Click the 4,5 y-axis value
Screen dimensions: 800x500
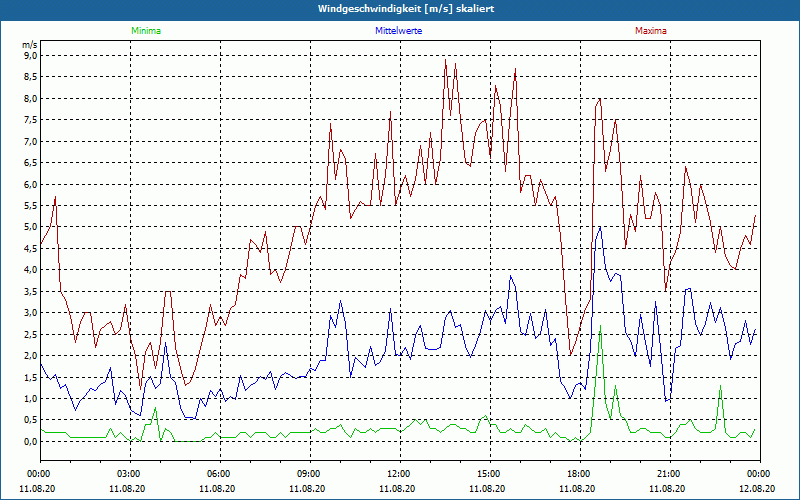pos(31,248)
